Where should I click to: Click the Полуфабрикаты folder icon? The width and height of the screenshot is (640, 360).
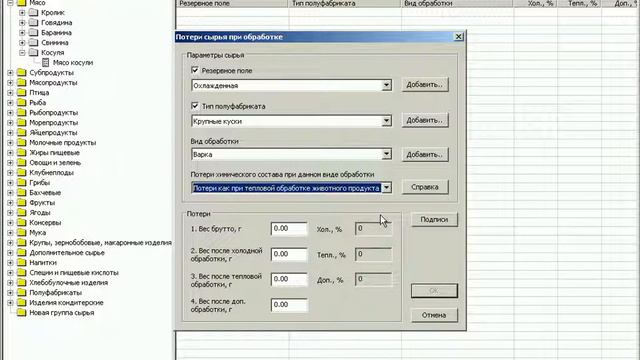point(22,293)
